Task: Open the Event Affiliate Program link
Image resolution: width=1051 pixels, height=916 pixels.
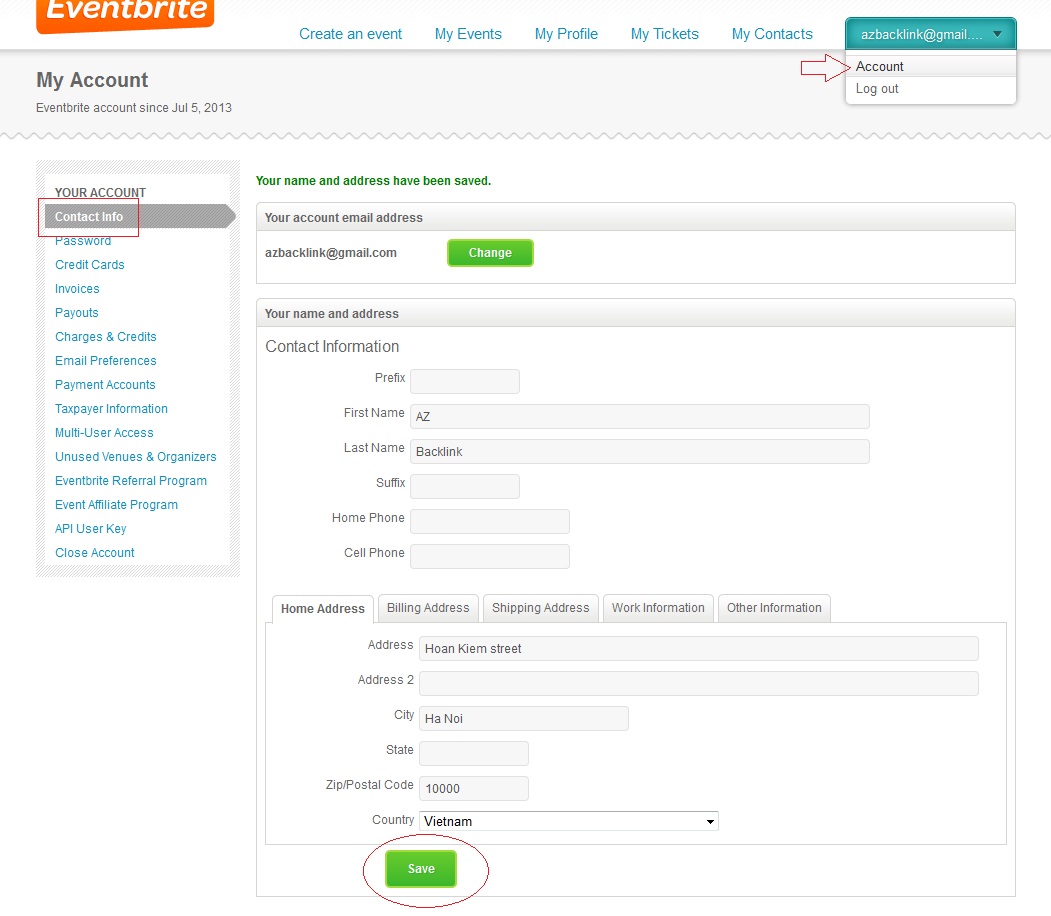Action: (x=116, y=505)
